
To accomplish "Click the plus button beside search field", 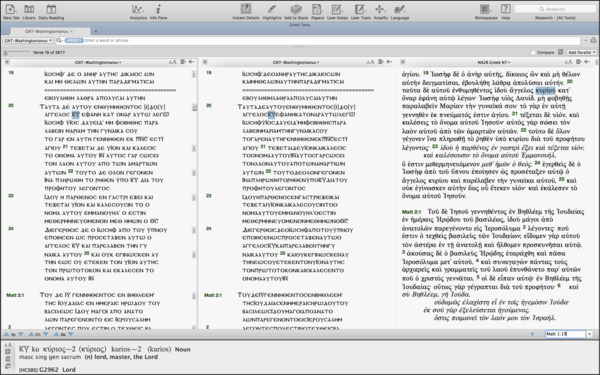I will click(585, 40).
